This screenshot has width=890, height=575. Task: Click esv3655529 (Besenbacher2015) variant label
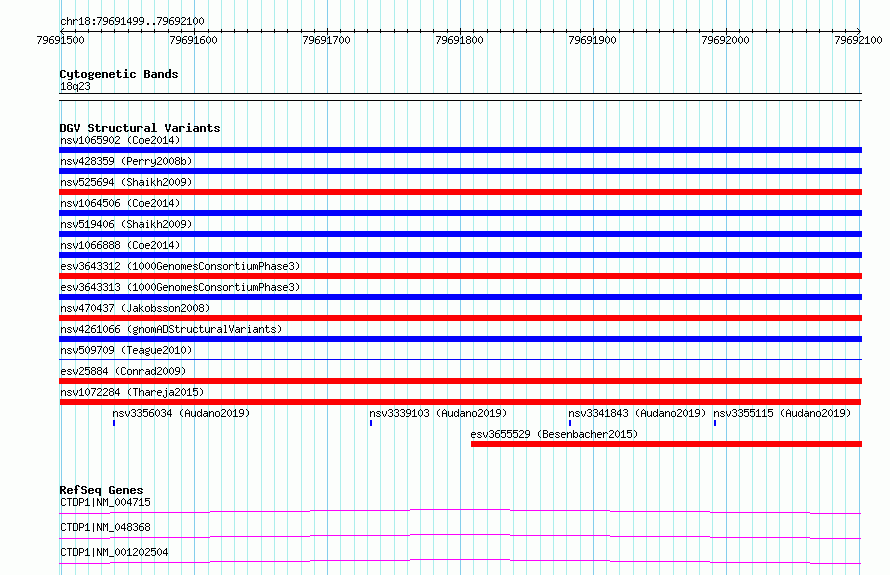(554, 434)
